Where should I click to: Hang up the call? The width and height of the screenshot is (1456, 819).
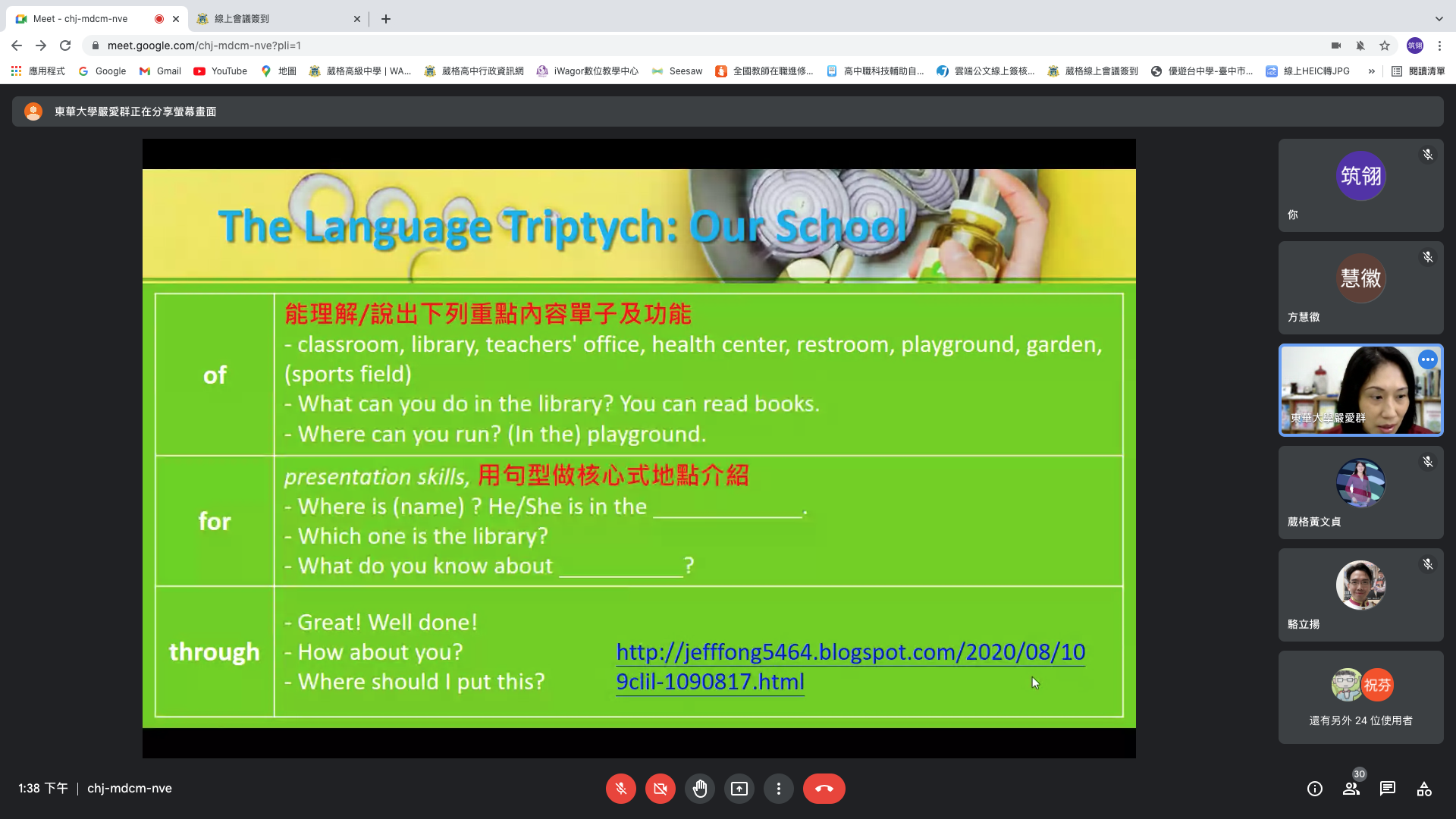click(824, 789)
